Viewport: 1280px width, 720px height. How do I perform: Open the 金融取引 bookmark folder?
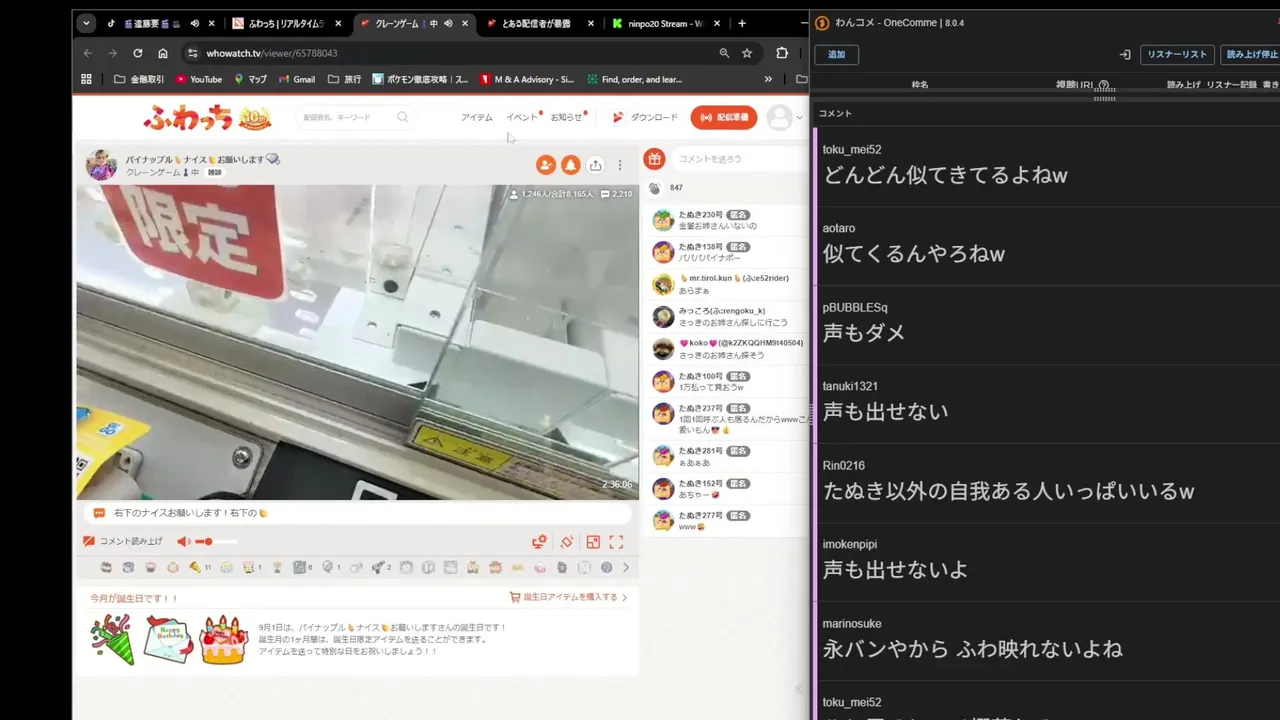point(139,79)
